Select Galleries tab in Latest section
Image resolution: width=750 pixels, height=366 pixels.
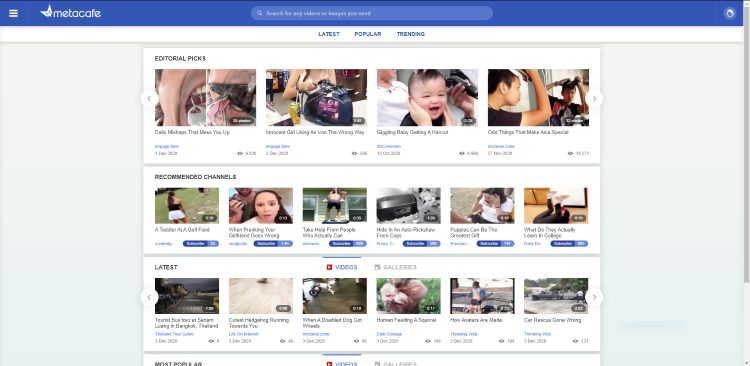pos(396,267)
